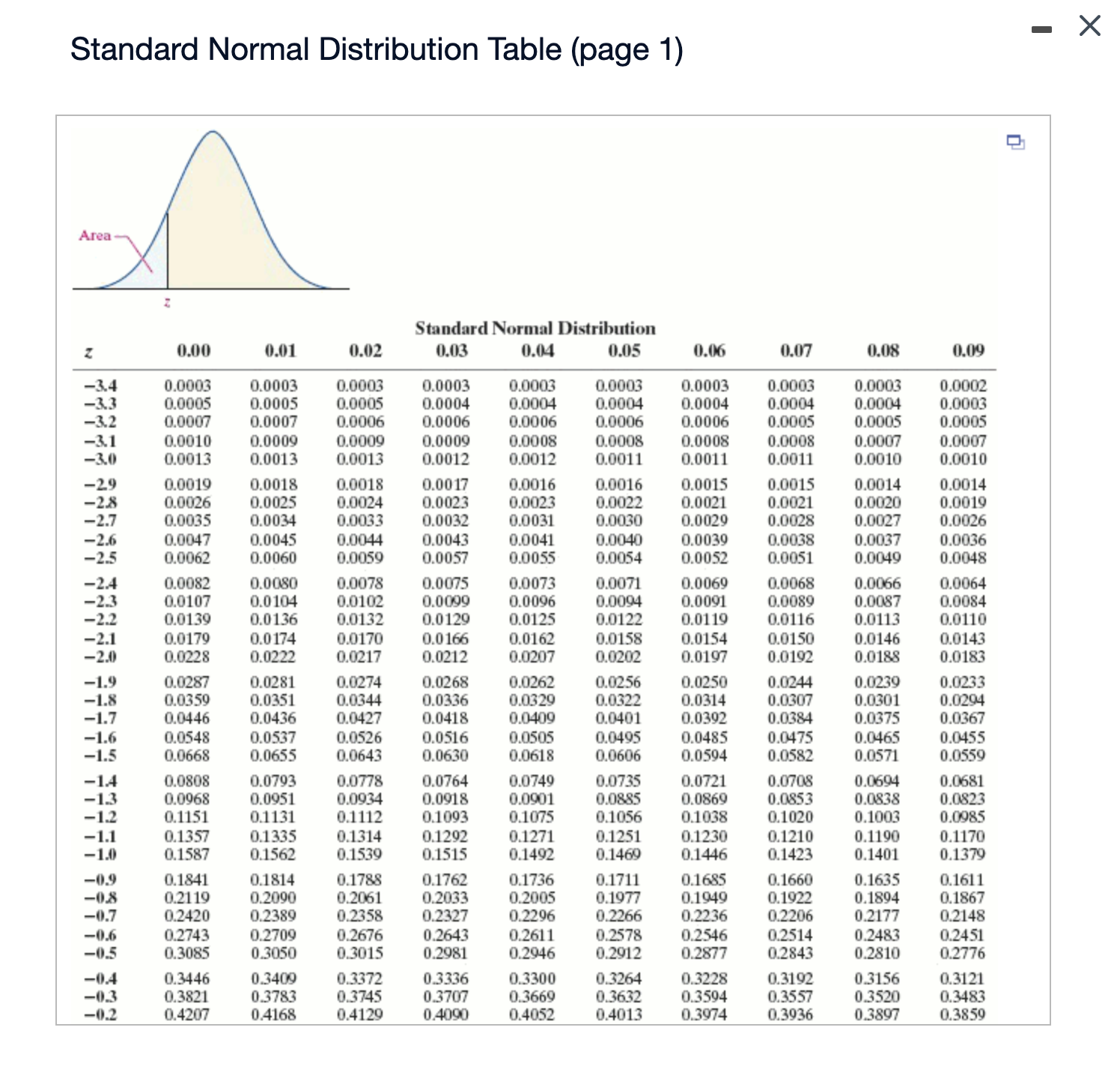Image resolution: width=1120 pixels, height=1066 pixels.
Task: Select the 0.00 column header
Action: click(x=192, y=350)
